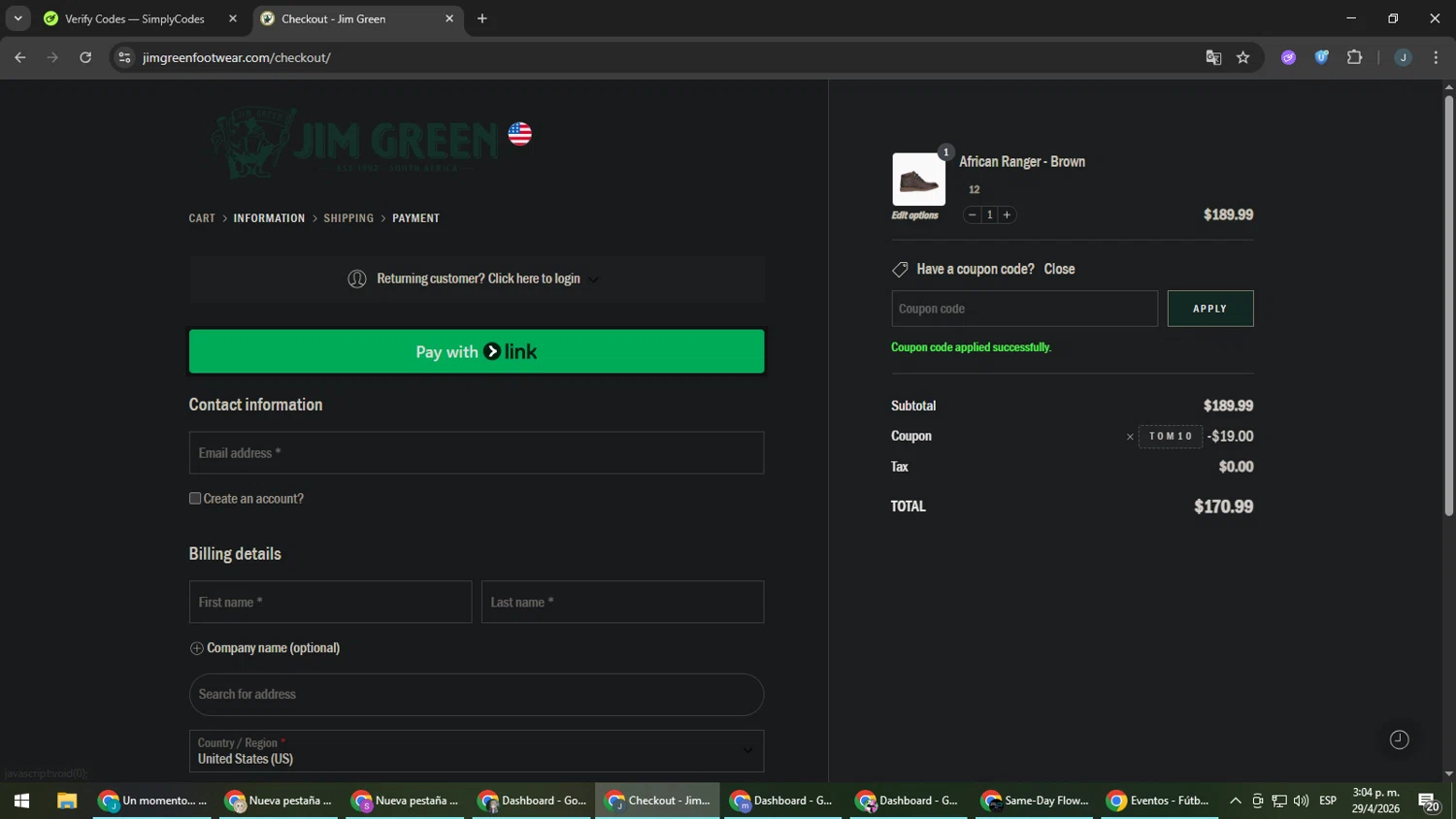Remove the TOM10 coupon with the x

tap(1130, 437)
